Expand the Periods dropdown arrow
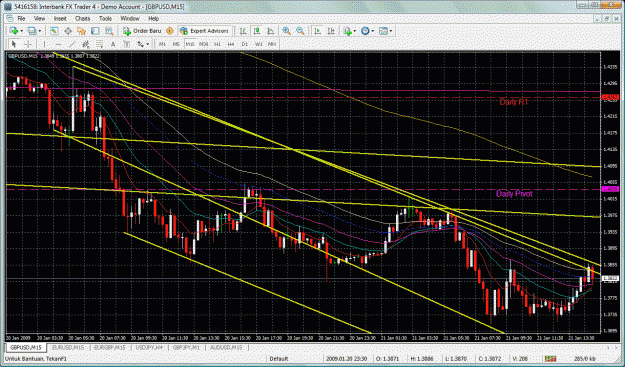The image size is (625, 367). 372,31
